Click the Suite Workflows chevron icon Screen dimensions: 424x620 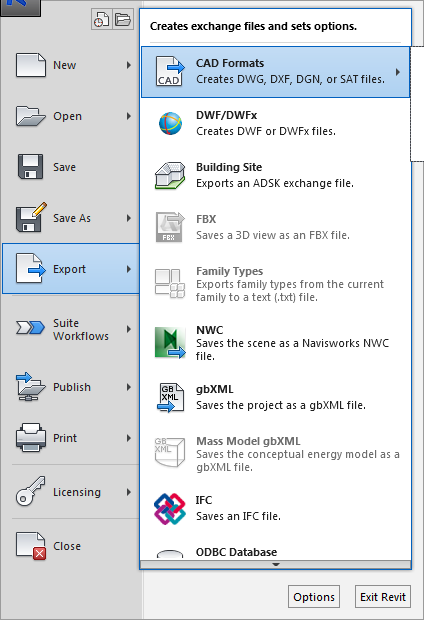pyautogui.click(x=30, y=328)
